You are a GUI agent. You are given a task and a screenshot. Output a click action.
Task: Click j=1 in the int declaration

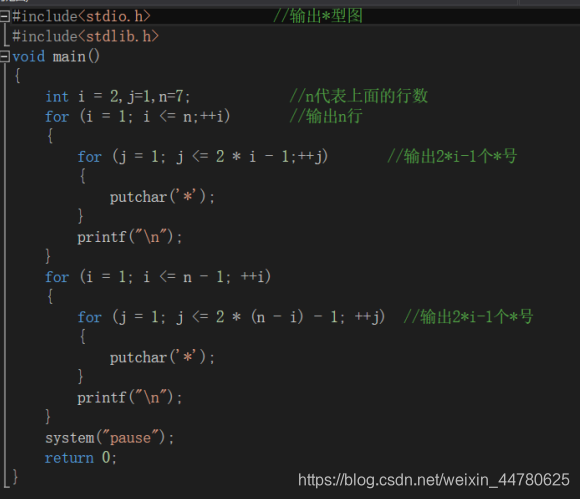[x=138, y=97]
